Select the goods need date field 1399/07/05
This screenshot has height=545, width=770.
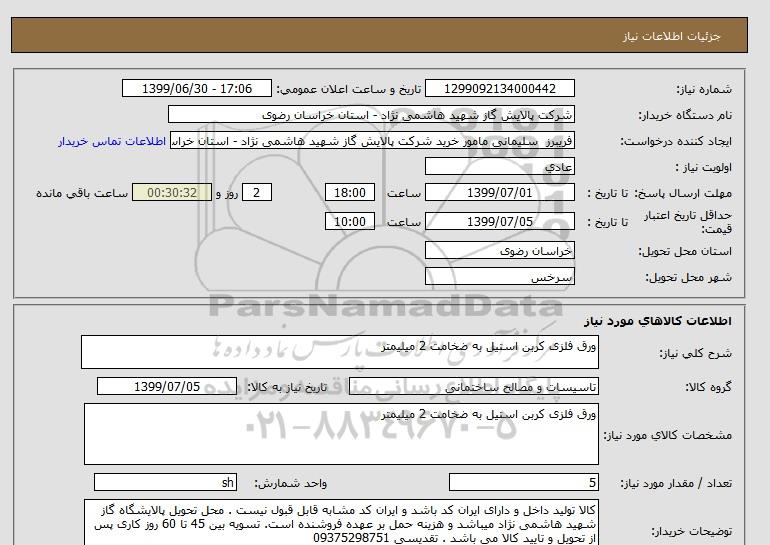167,386
